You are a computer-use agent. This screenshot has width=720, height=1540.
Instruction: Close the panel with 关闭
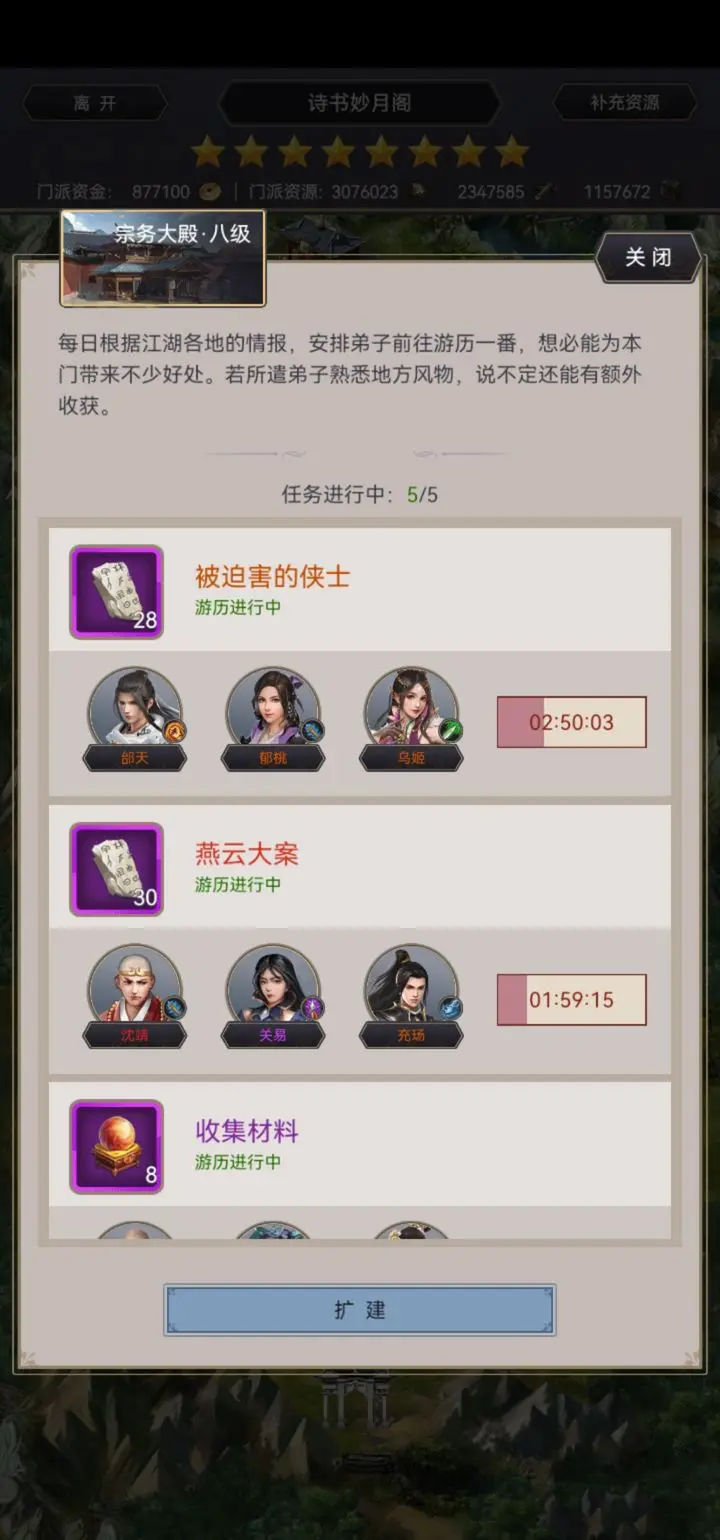click(648, 258)
